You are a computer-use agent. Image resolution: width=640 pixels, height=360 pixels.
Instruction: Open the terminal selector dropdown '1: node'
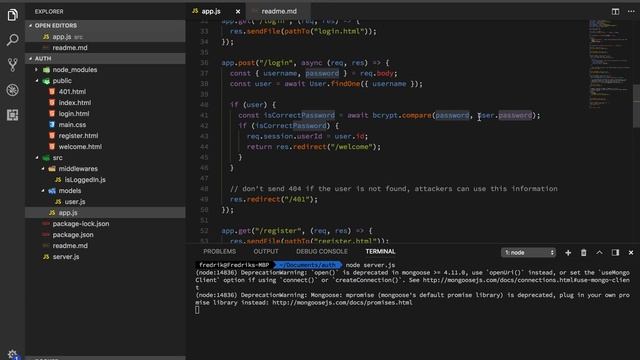(529, 253)
